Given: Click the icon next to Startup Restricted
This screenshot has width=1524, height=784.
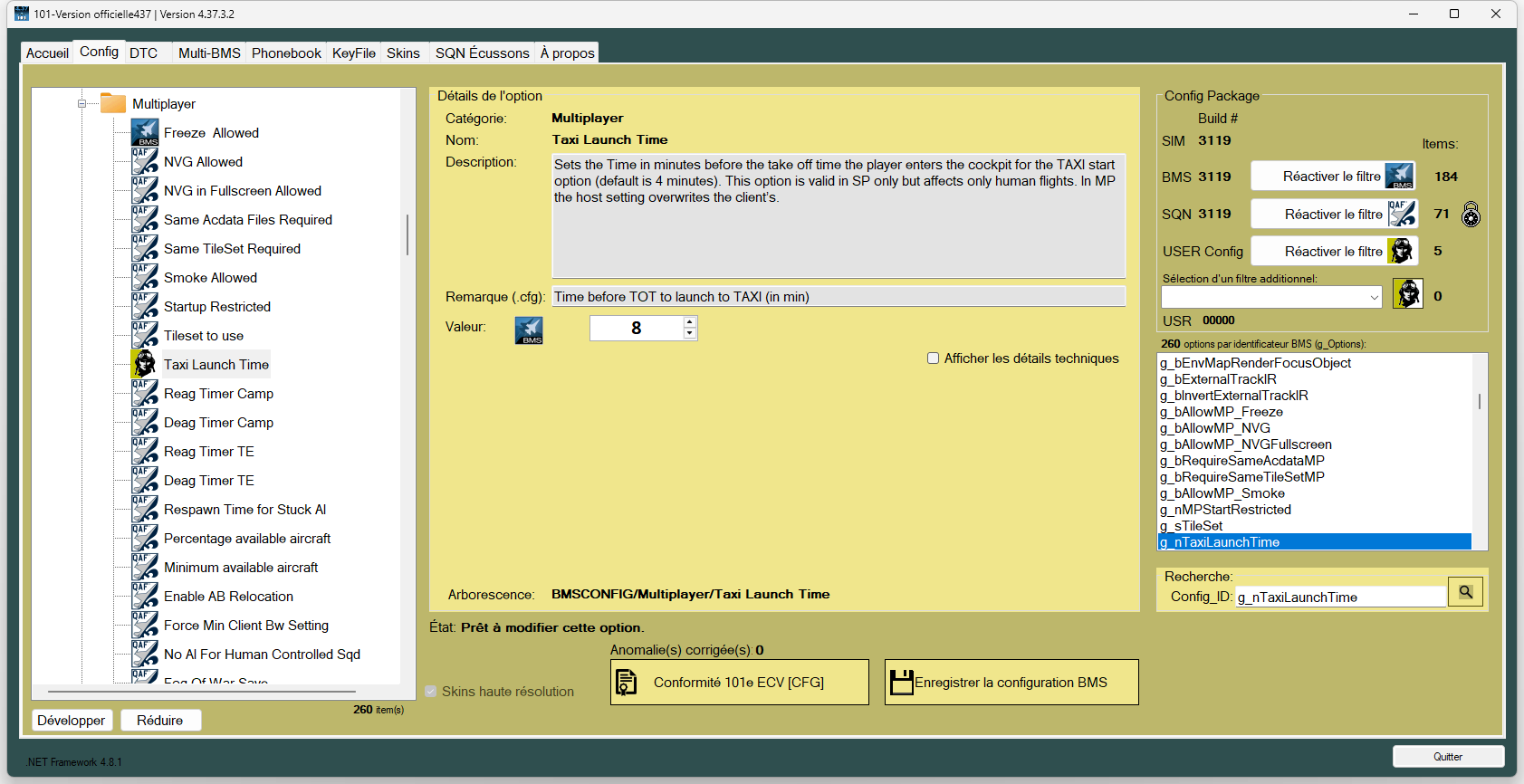Looking at the screenshot, I should (x=145, y=307).
